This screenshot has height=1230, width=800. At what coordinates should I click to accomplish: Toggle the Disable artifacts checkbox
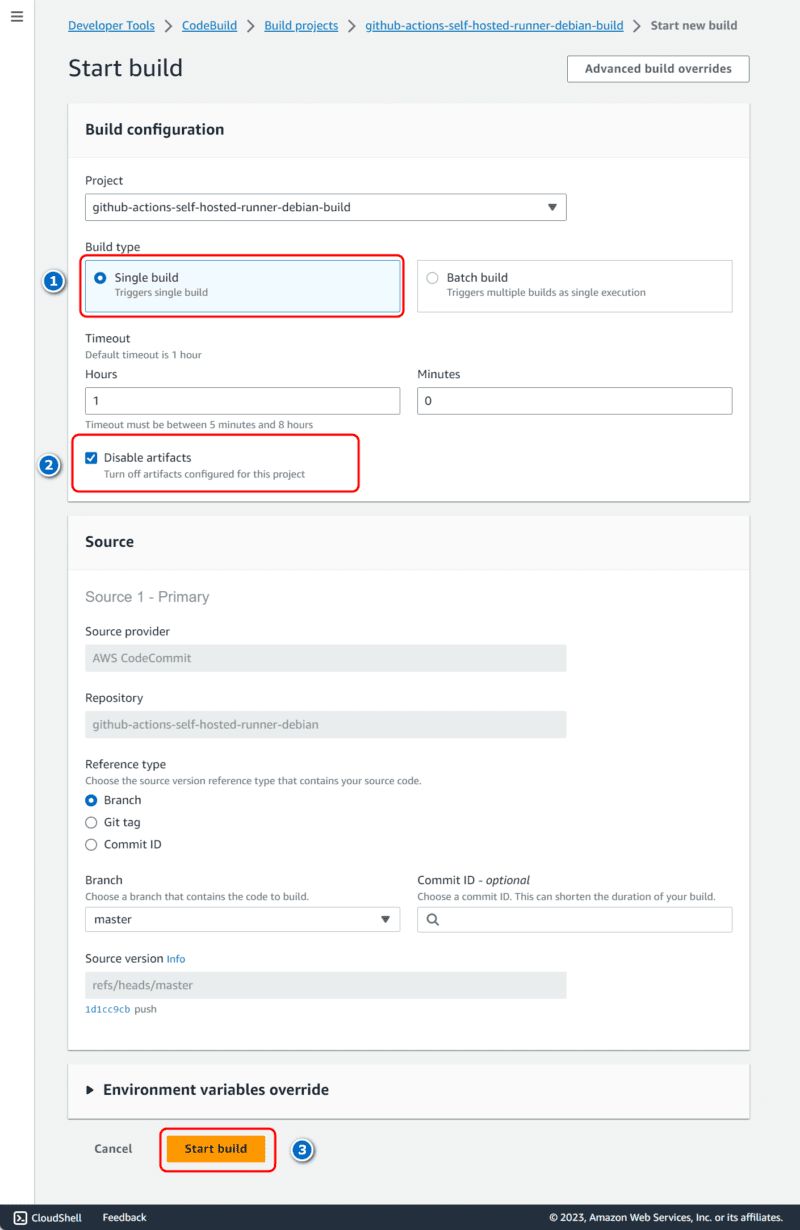[x=92, y=458]
